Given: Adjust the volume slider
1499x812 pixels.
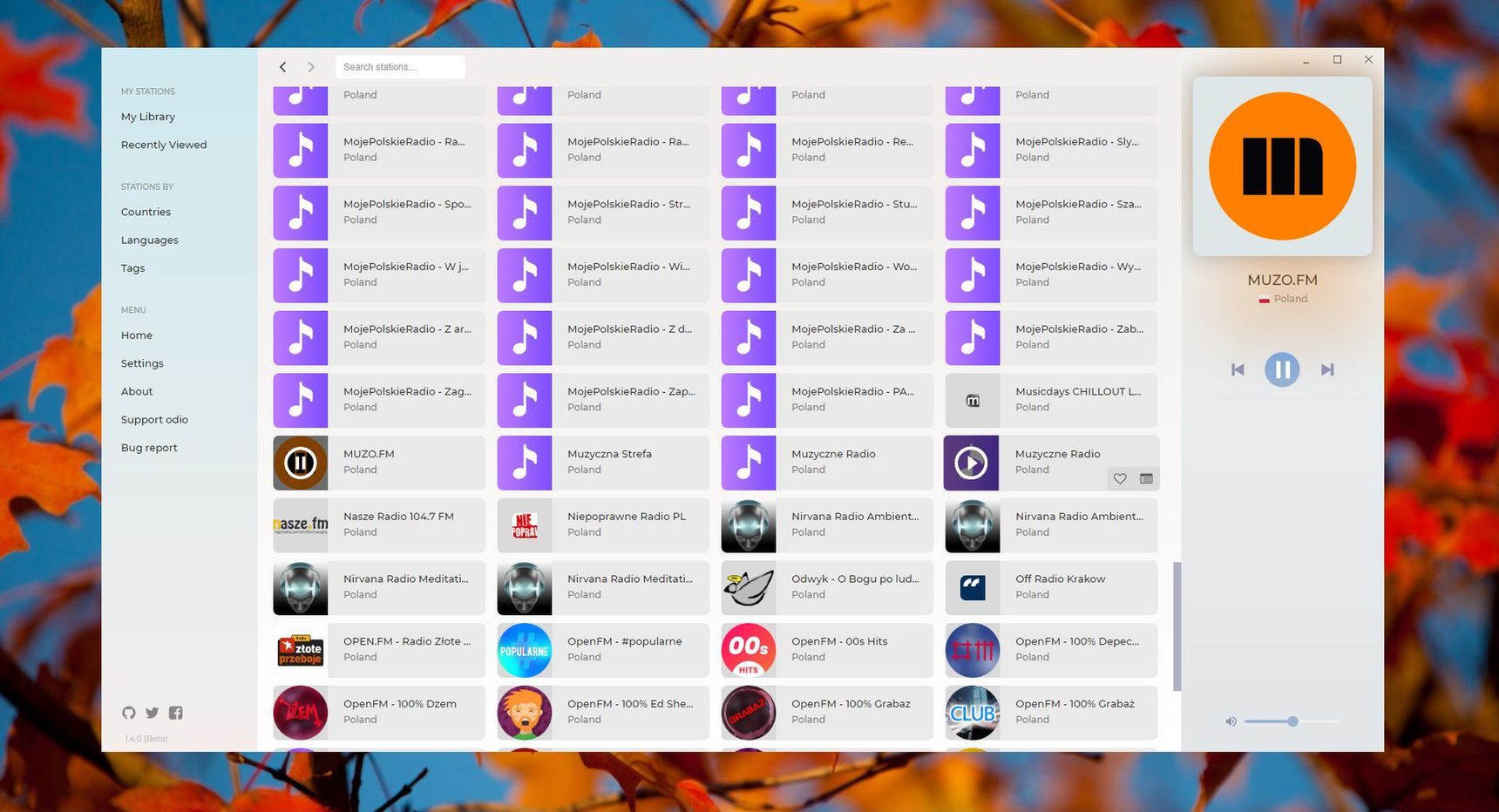Looking at the screenshot, I should [x=1292, y=721].
